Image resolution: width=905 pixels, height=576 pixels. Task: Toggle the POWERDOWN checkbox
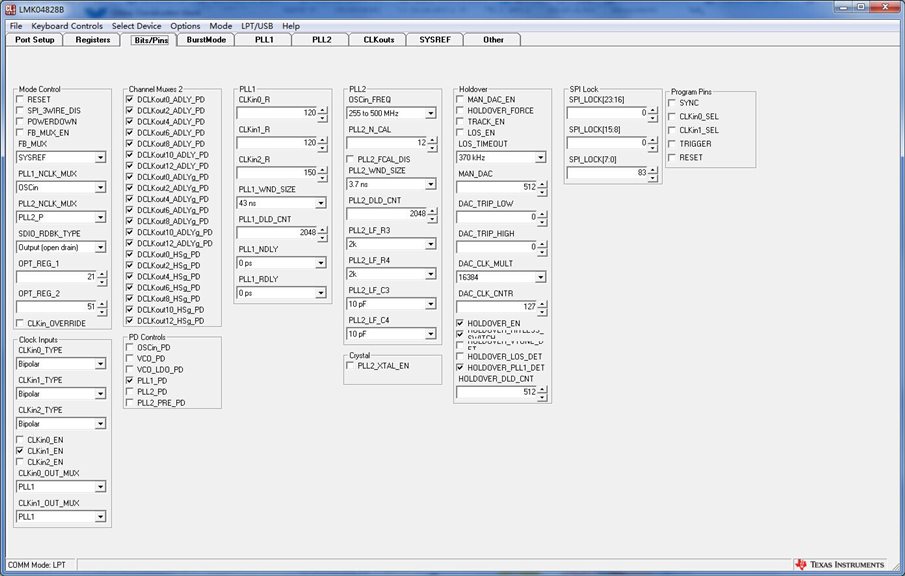[x=20, y=121]
